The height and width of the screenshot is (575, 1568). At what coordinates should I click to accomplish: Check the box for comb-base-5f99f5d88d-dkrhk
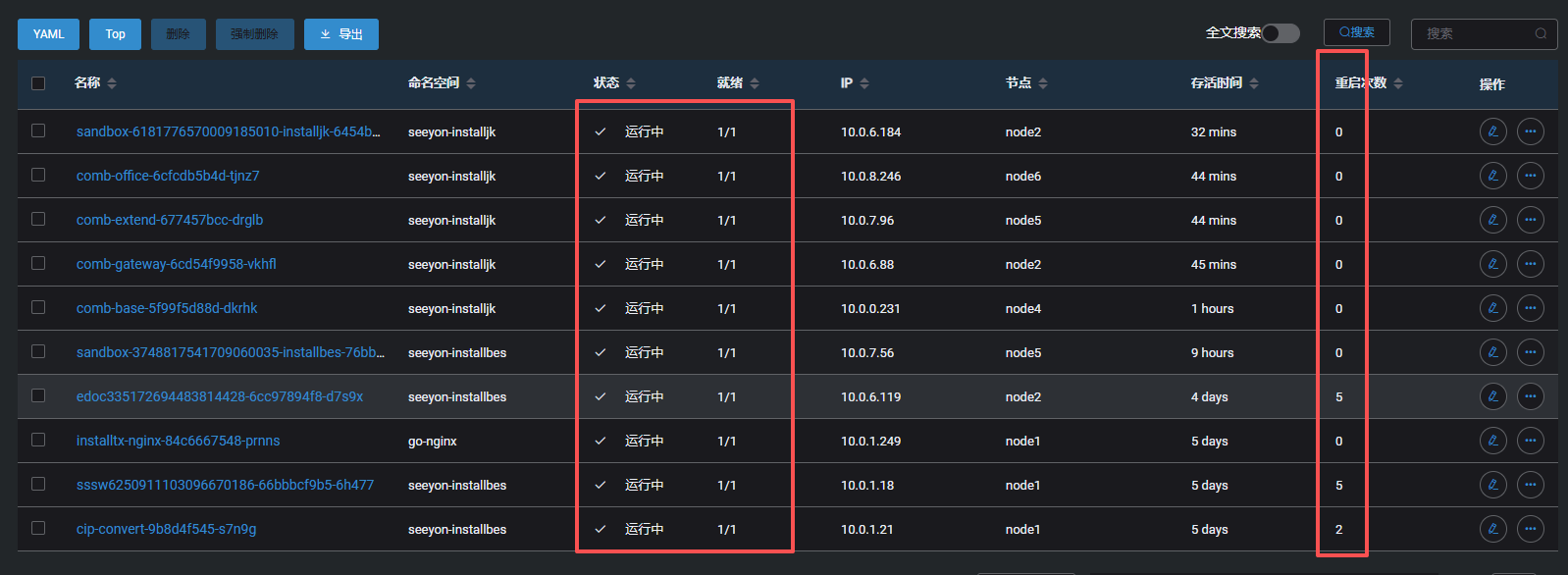(38, 307)
